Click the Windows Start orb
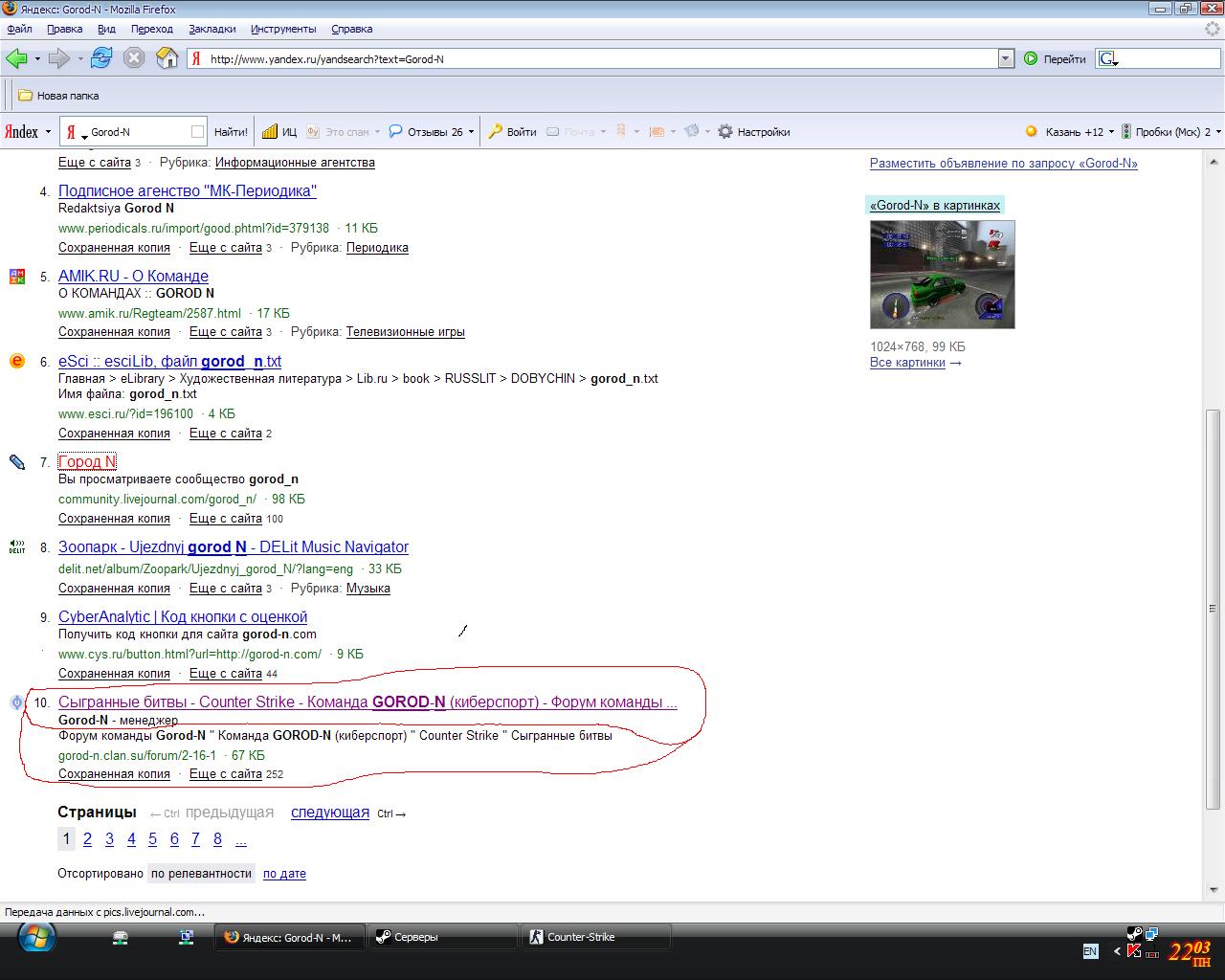Screen dimensions: 1225x980 pyautogui.click(x=36, y=937)
